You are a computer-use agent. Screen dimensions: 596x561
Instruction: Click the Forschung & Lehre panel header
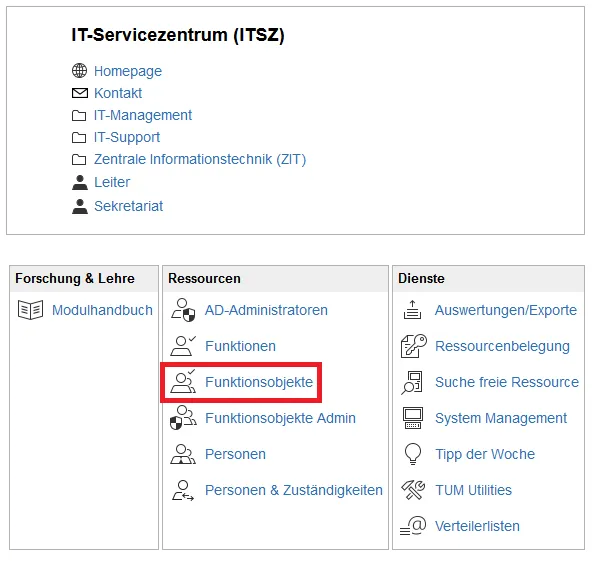tap(84, 279)
